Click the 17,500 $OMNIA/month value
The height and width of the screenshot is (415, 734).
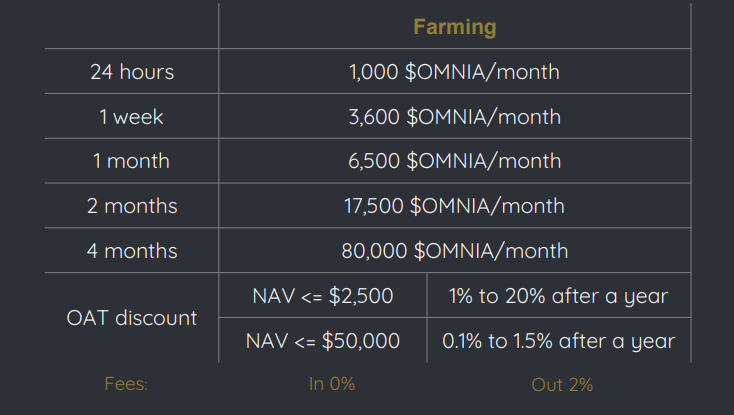455,206
